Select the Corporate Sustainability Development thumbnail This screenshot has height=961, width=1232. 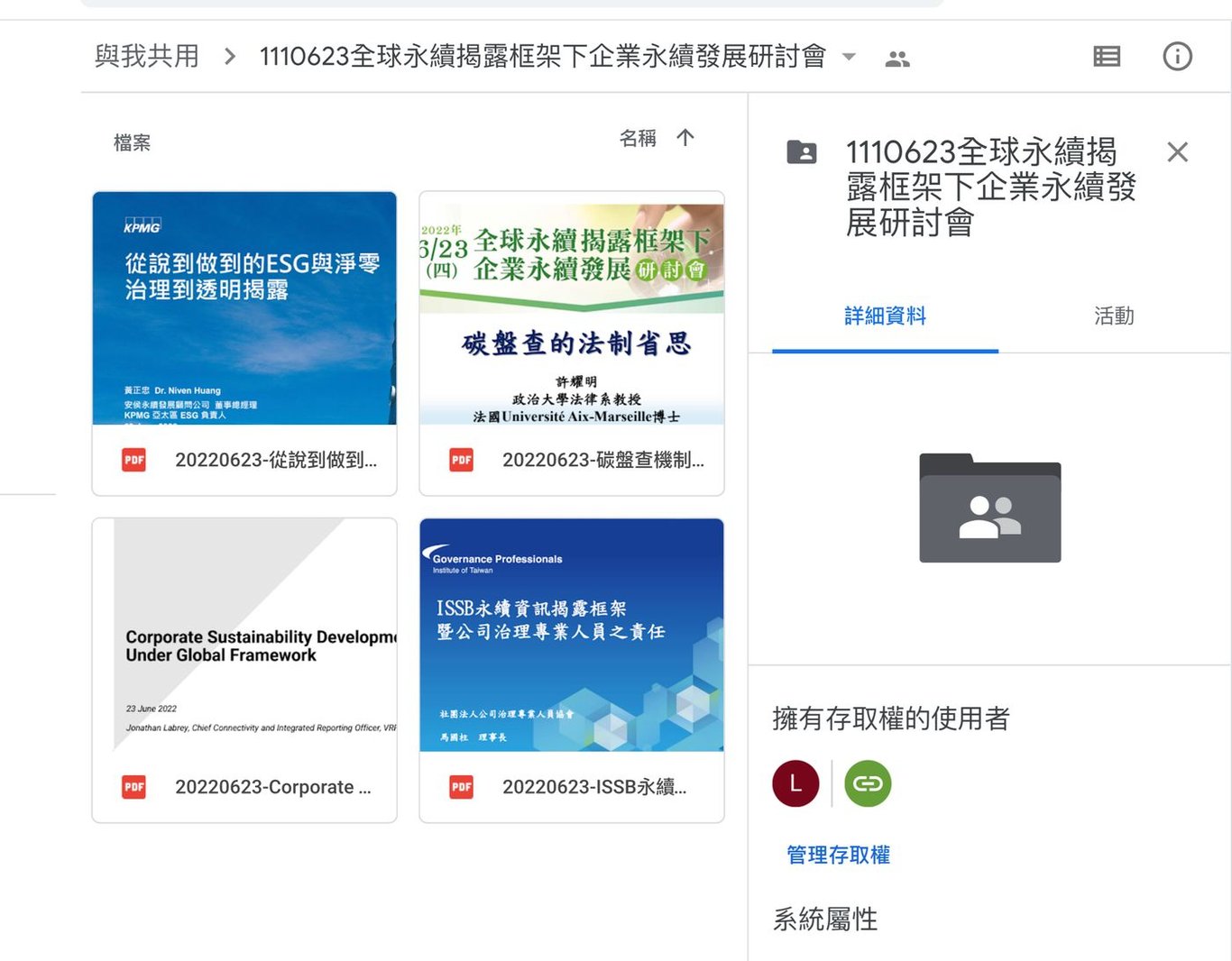pos(244,635)
